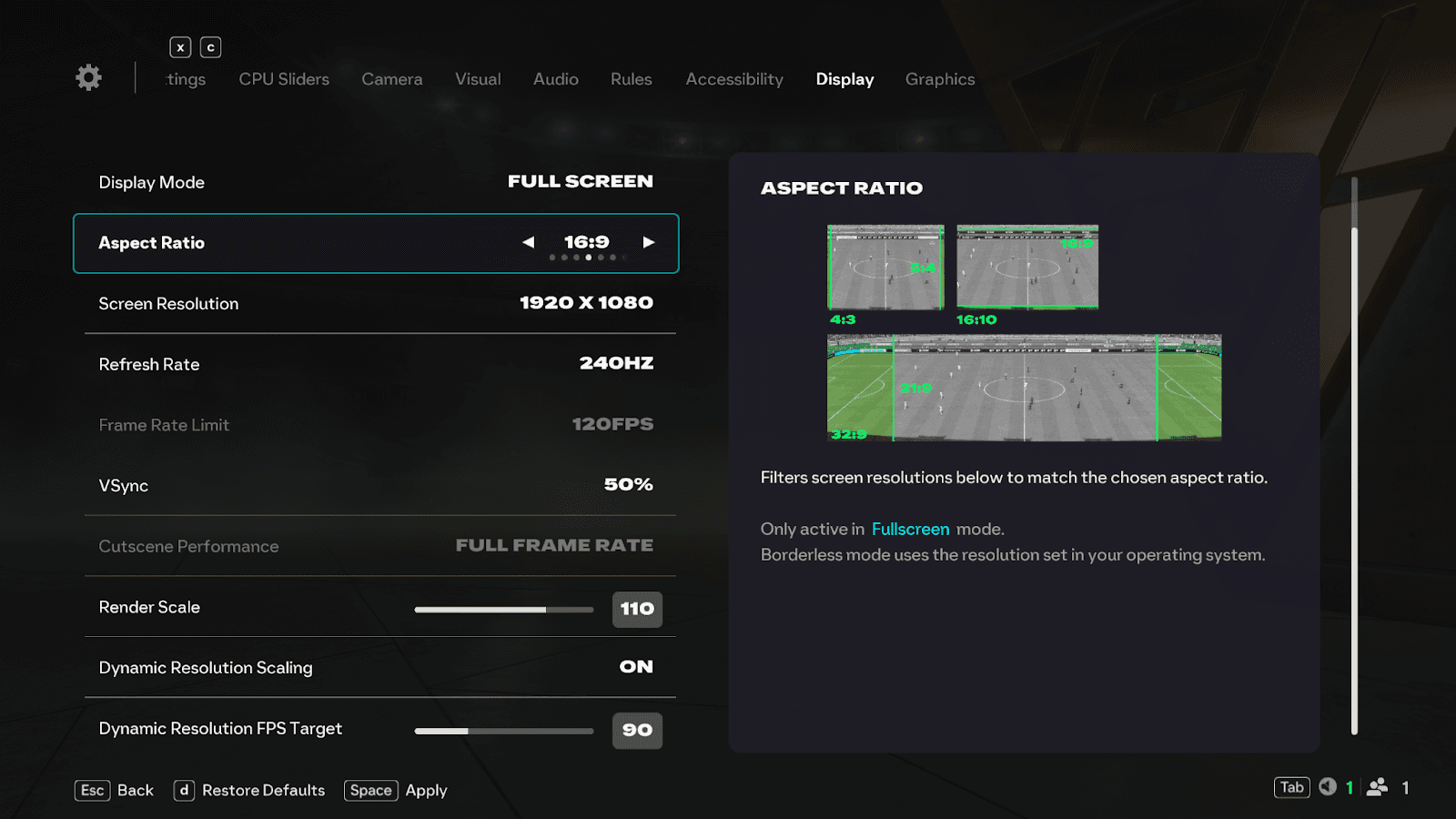The image size is (1456, 819).
Task: Open the Accessibility tab
Action: pos(734,79)
